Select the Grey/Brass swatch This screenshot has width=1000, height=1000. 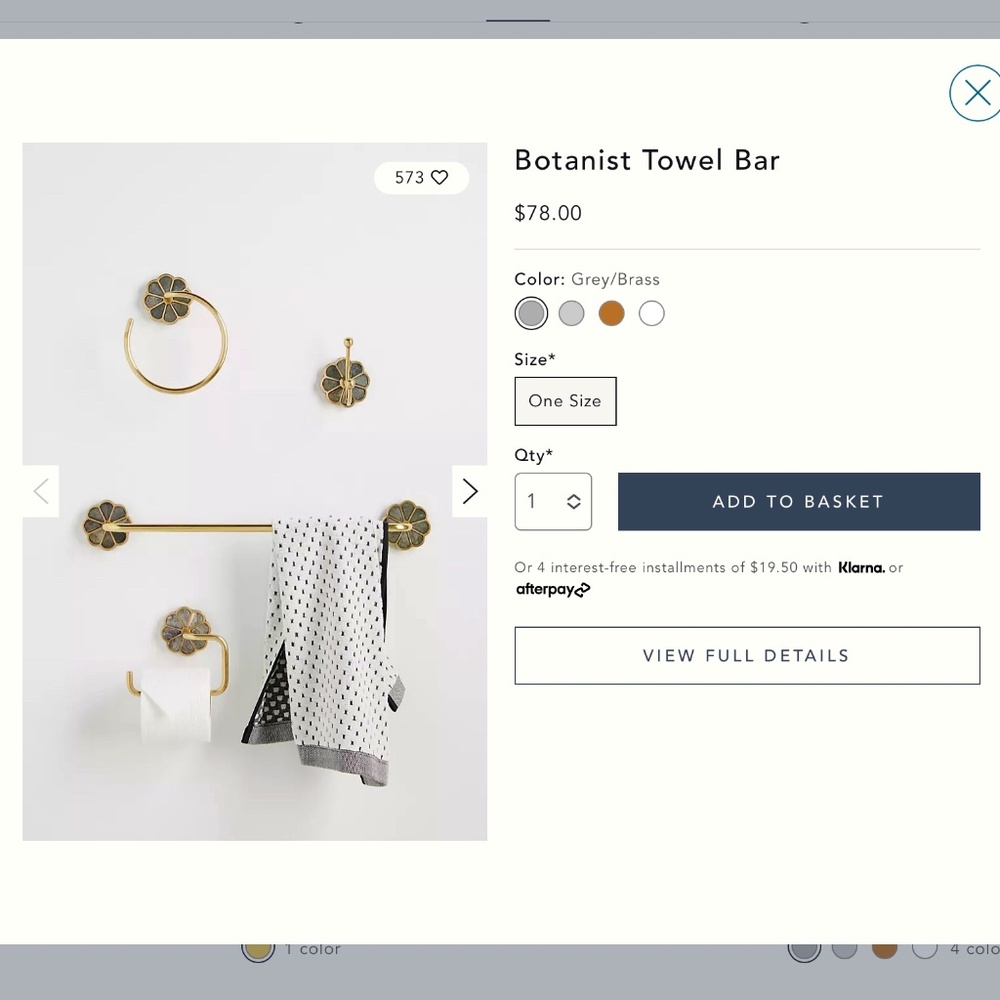pos(531,313)
